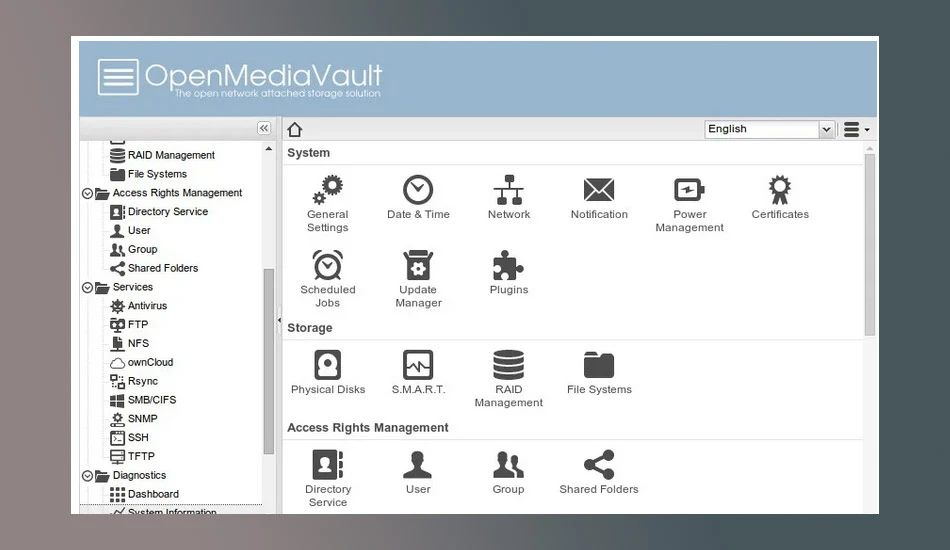This screenshot has height=550, width=950.
Task: Open Certificates icon
Action: pos(780,197)
